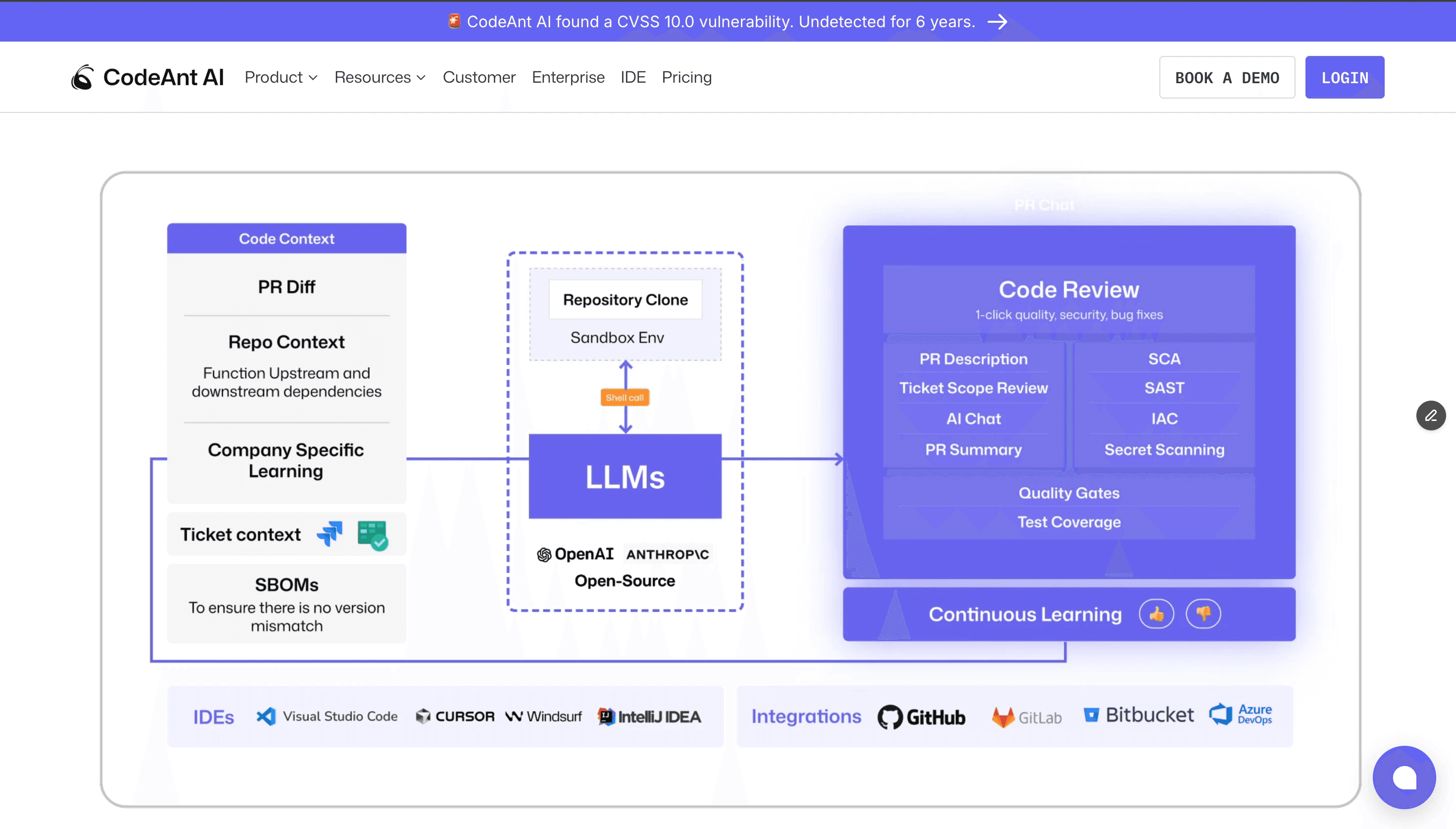Screen dimensions: 1456x829
Task: Click the GitHub logo in Integrations
Action: (921, 717)
